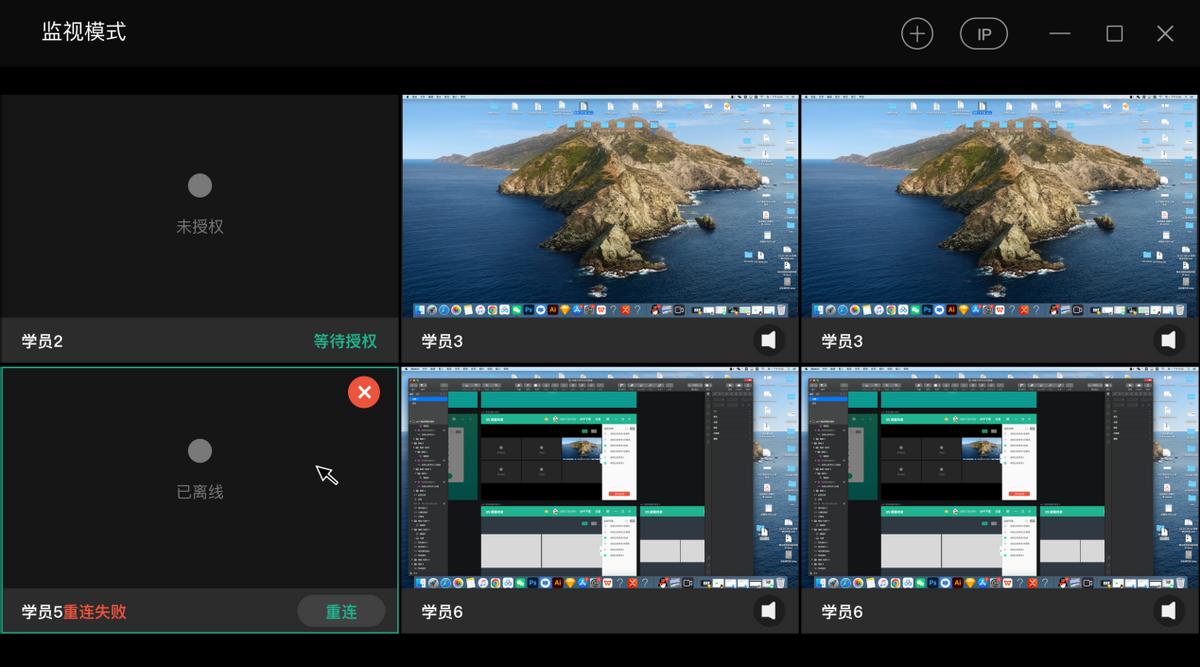Screen dimensions: 1200x667
Task: Open the IP connection button
Action: coord(984,34)
